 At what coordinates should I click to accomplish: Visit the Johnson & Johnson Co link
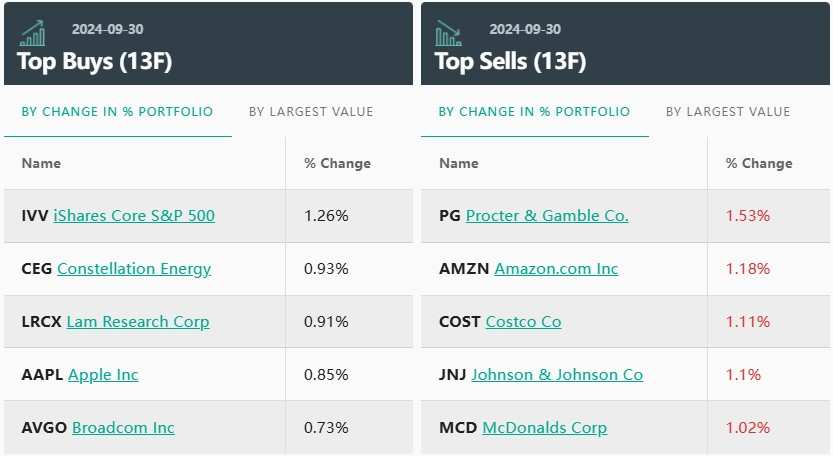coord(557,375)
